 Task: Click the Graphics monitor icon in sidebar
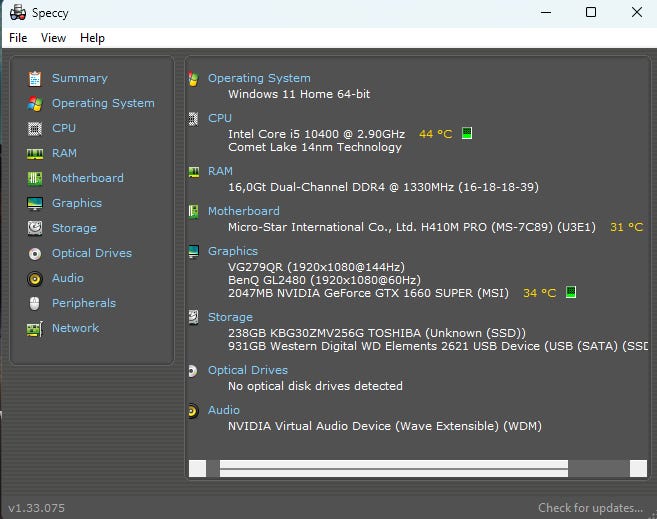pos(35,204)
